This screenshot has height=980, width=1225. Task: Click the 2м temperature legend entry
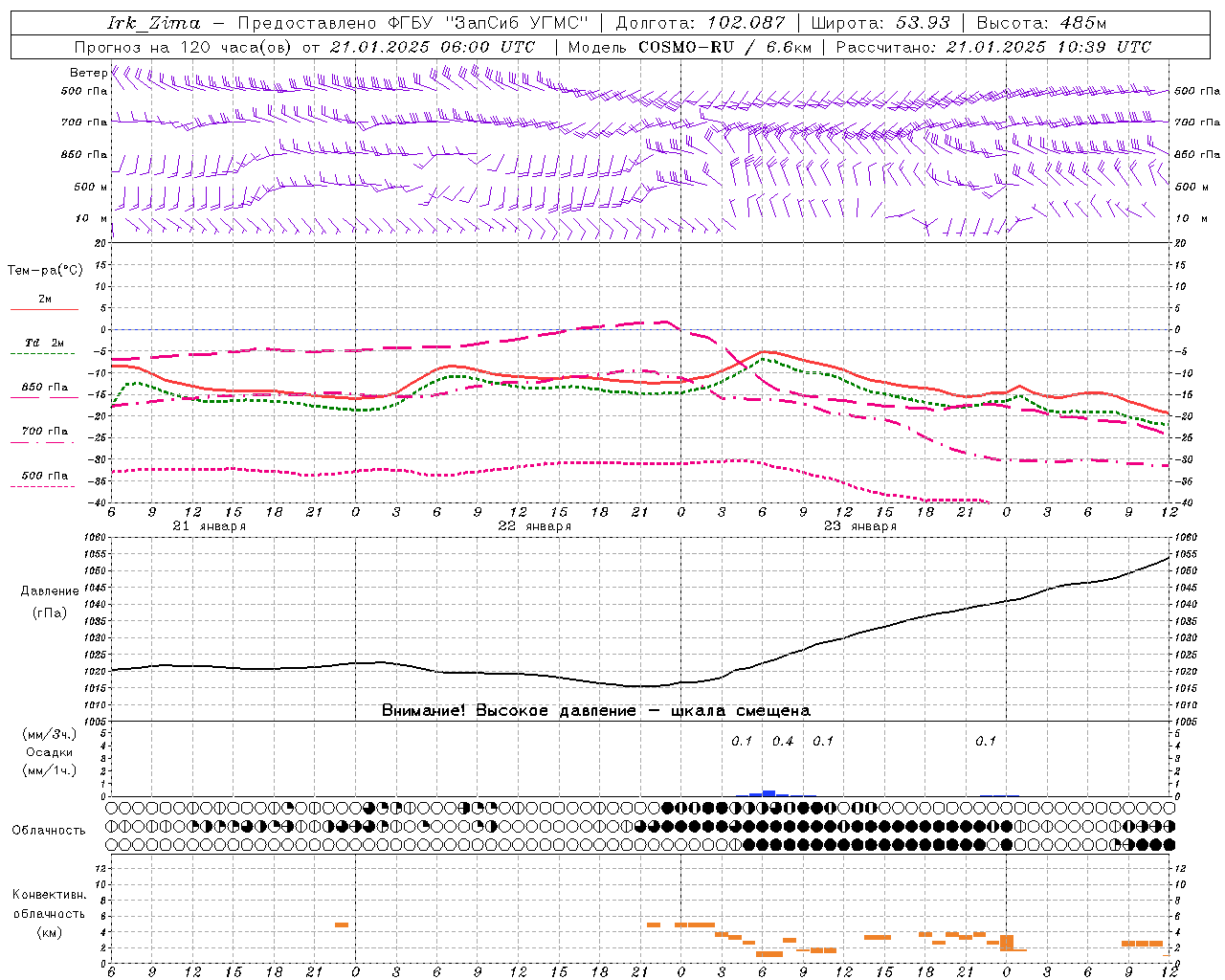click(x=45, y=300)
